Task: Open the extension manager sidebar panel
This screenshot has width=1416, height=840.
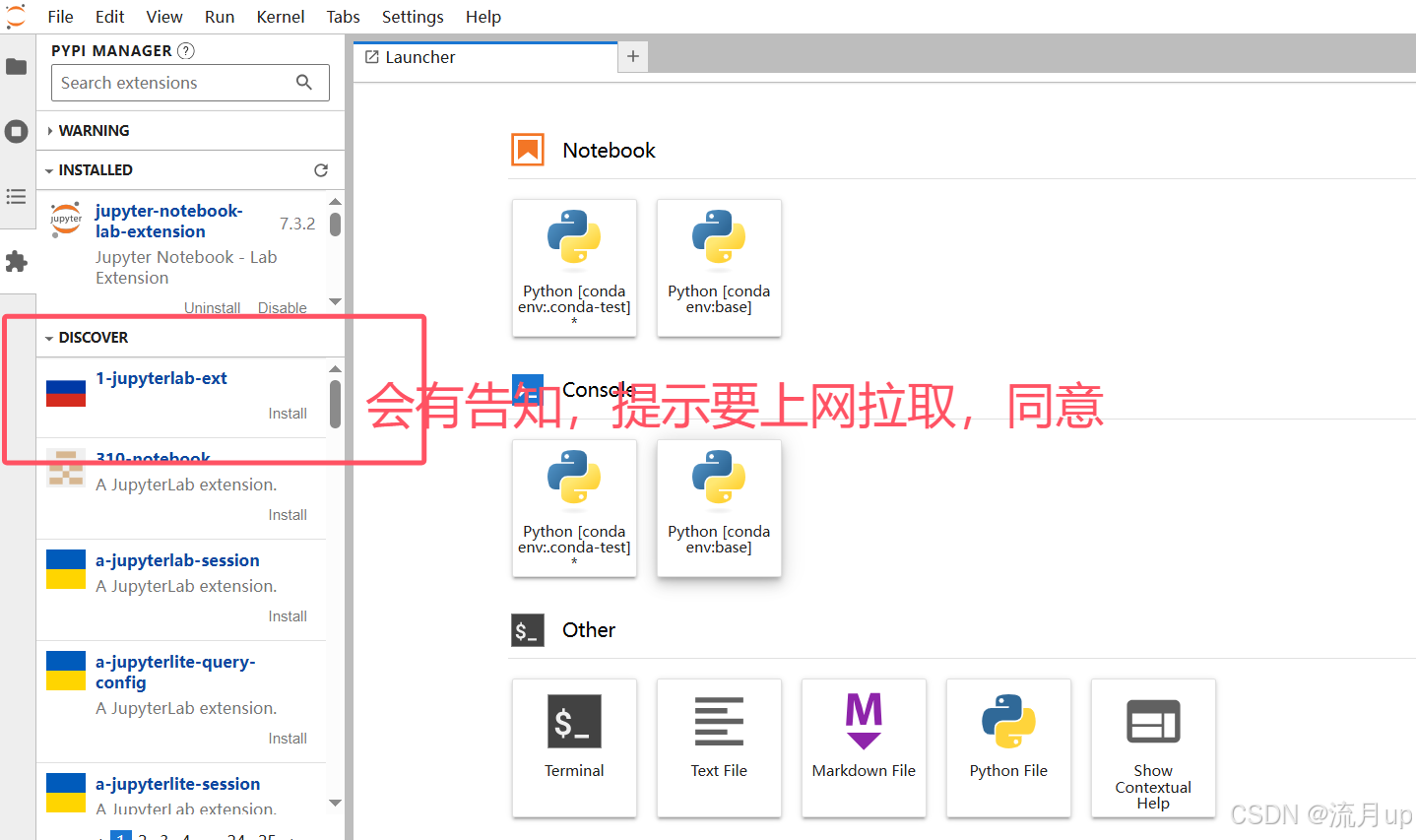Action: tap(16, 261)
